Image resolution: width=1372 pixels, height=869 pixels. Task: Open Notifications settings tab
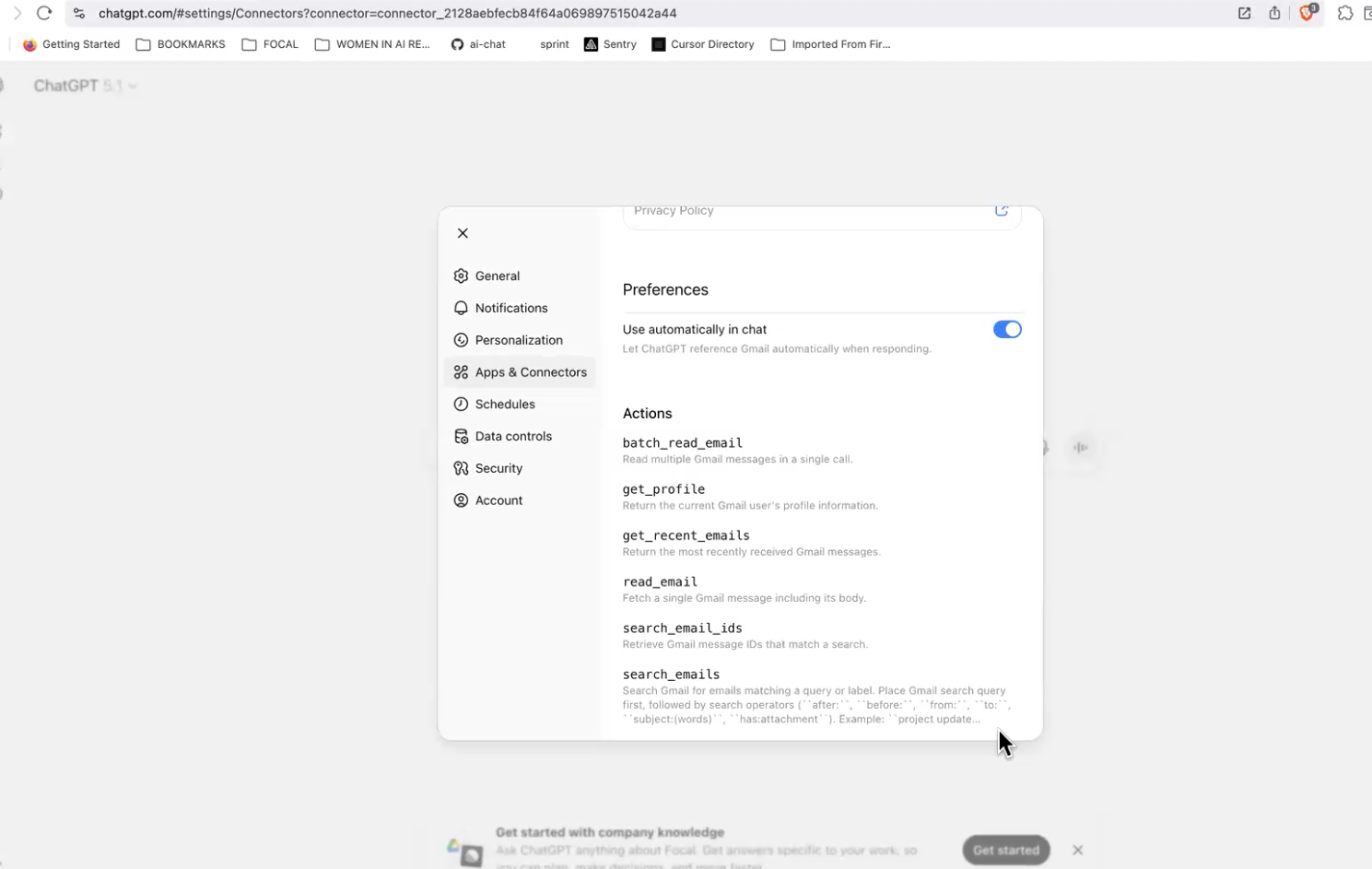point(510,308)
